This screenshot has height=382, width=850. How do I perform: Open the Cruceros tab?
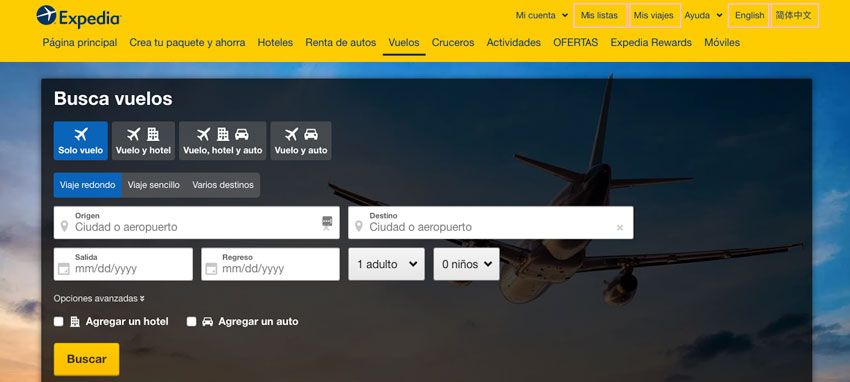(453, 42)
